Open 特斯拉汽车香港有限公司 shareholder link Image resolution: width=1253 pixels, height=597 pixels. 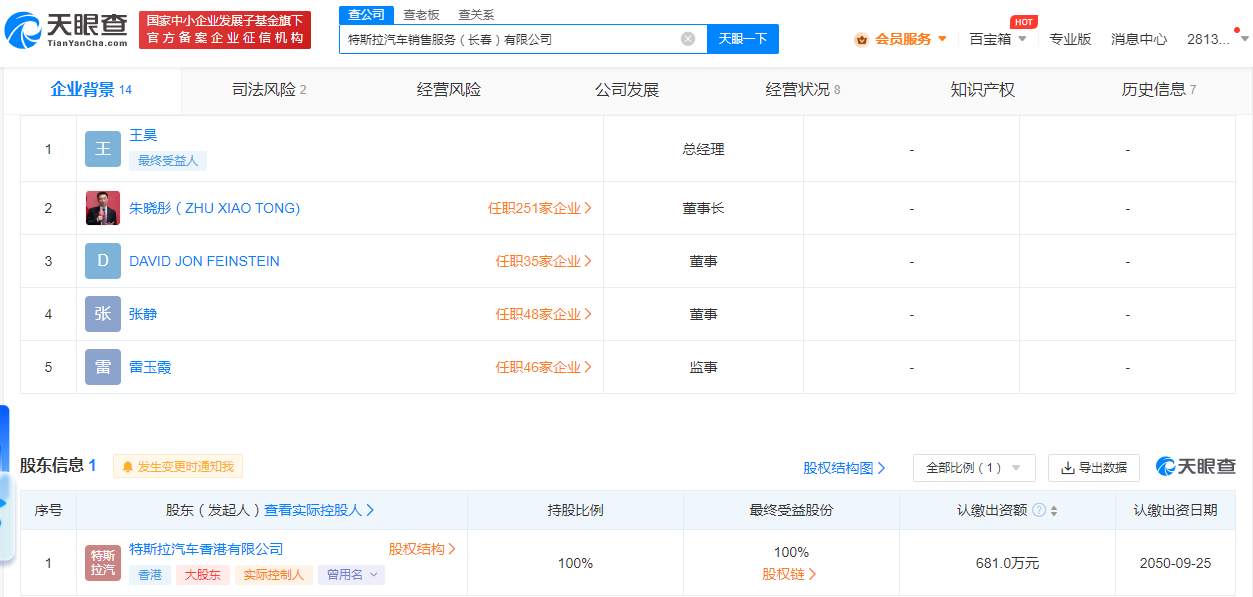[x=206, y=549]
